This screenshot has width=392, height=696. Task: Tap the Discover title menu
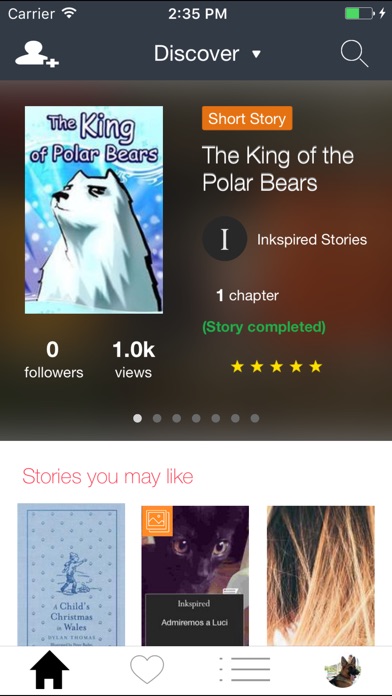pyautogui.click(x=197, y=54)
